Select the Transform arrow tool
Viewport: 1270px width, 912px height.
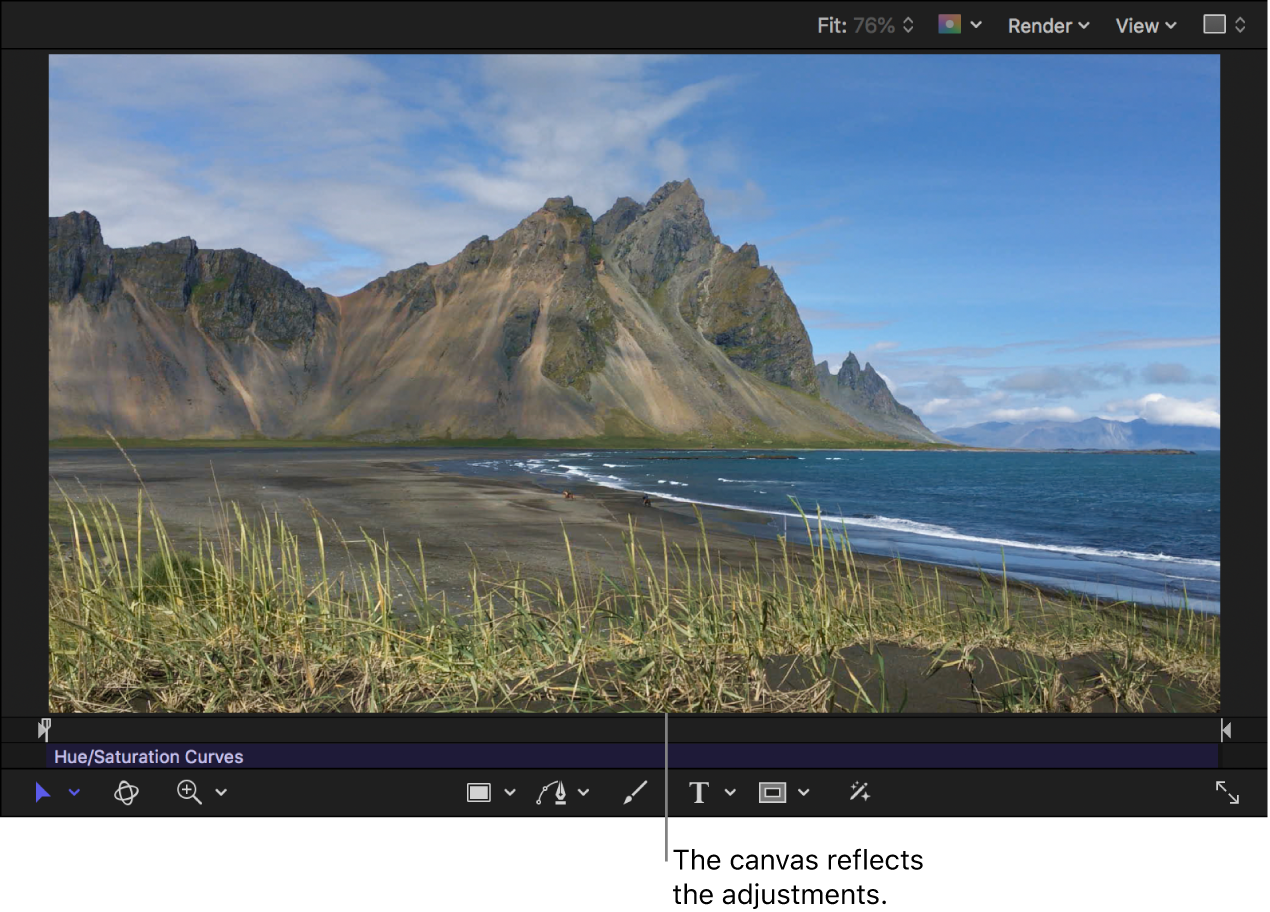pyautogui.click(x=42, y=792)
